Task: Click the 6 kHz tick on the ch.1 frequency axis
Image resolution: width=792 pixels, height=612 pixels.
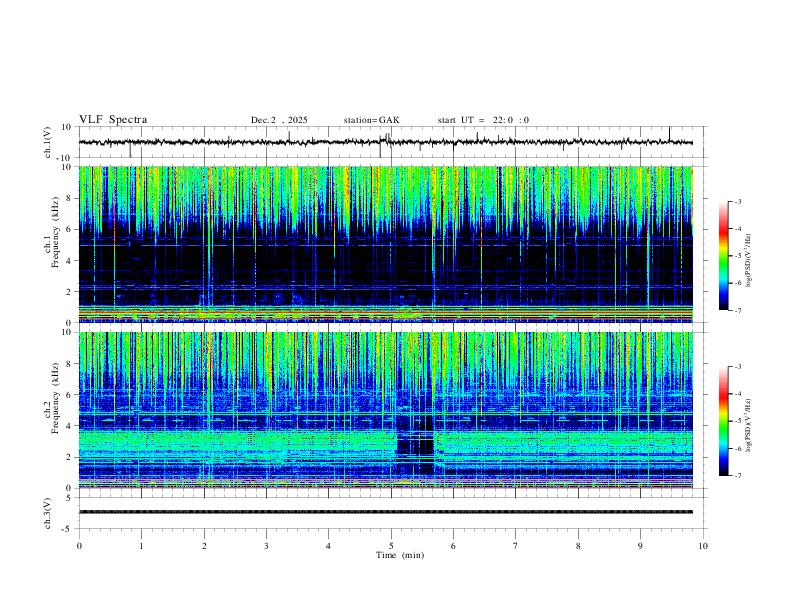Action: tap(69, 229)
